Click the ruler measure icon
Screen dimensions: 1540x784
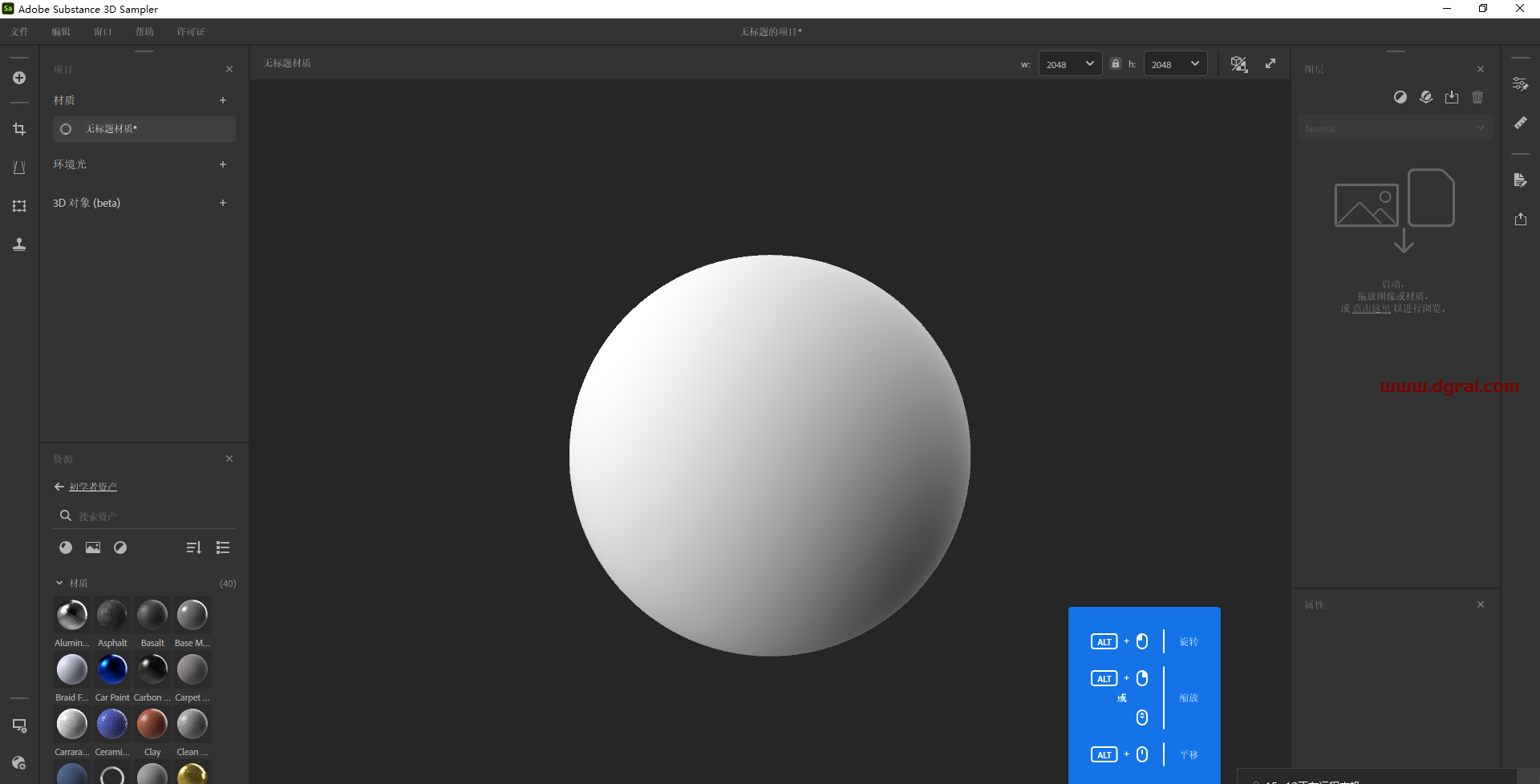click(x=1520, y=123)
